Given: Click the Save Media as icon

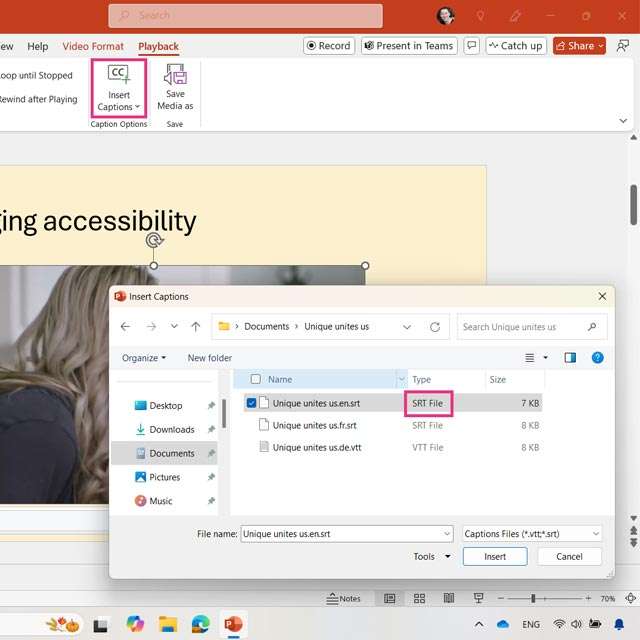Looking at the screenshot, I should (x=175, y=75).
